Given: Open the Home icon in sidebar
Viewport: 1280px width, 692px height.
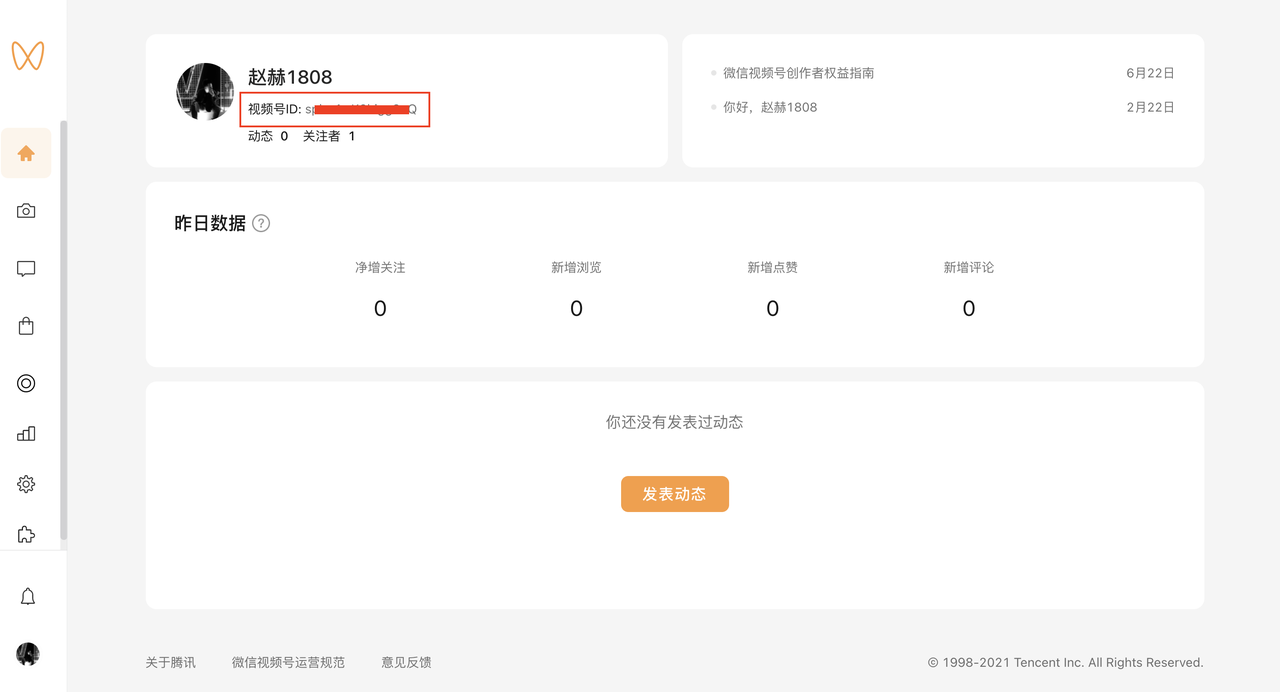Looking at the screenshot, I should pos(26,153).
